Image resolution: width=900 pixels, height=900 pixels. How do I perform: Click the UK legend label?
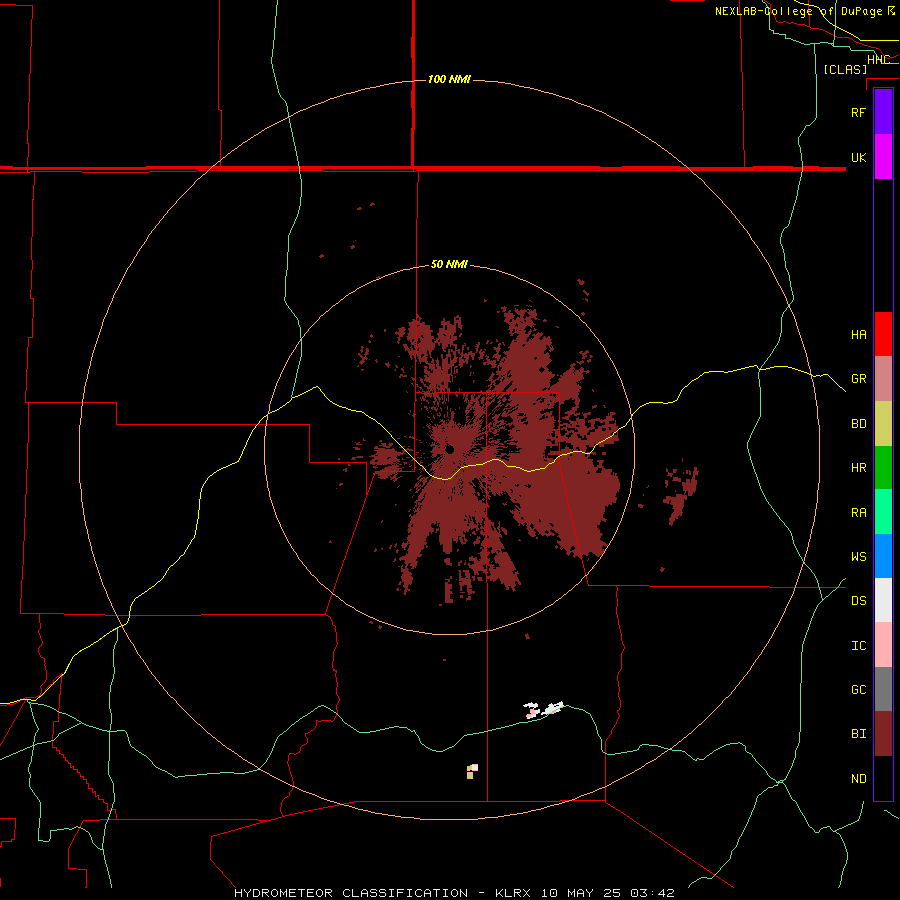tap(858, 157)
